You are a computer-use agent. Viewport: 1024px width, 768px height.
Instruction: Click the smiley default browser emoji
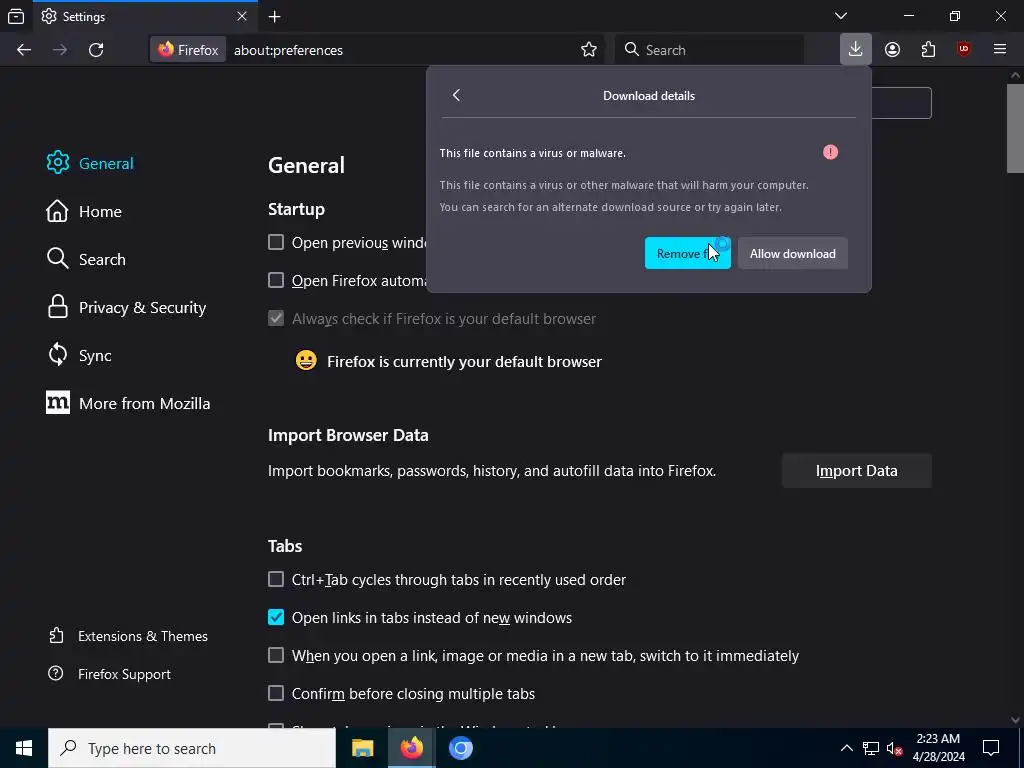coord(306,360)
